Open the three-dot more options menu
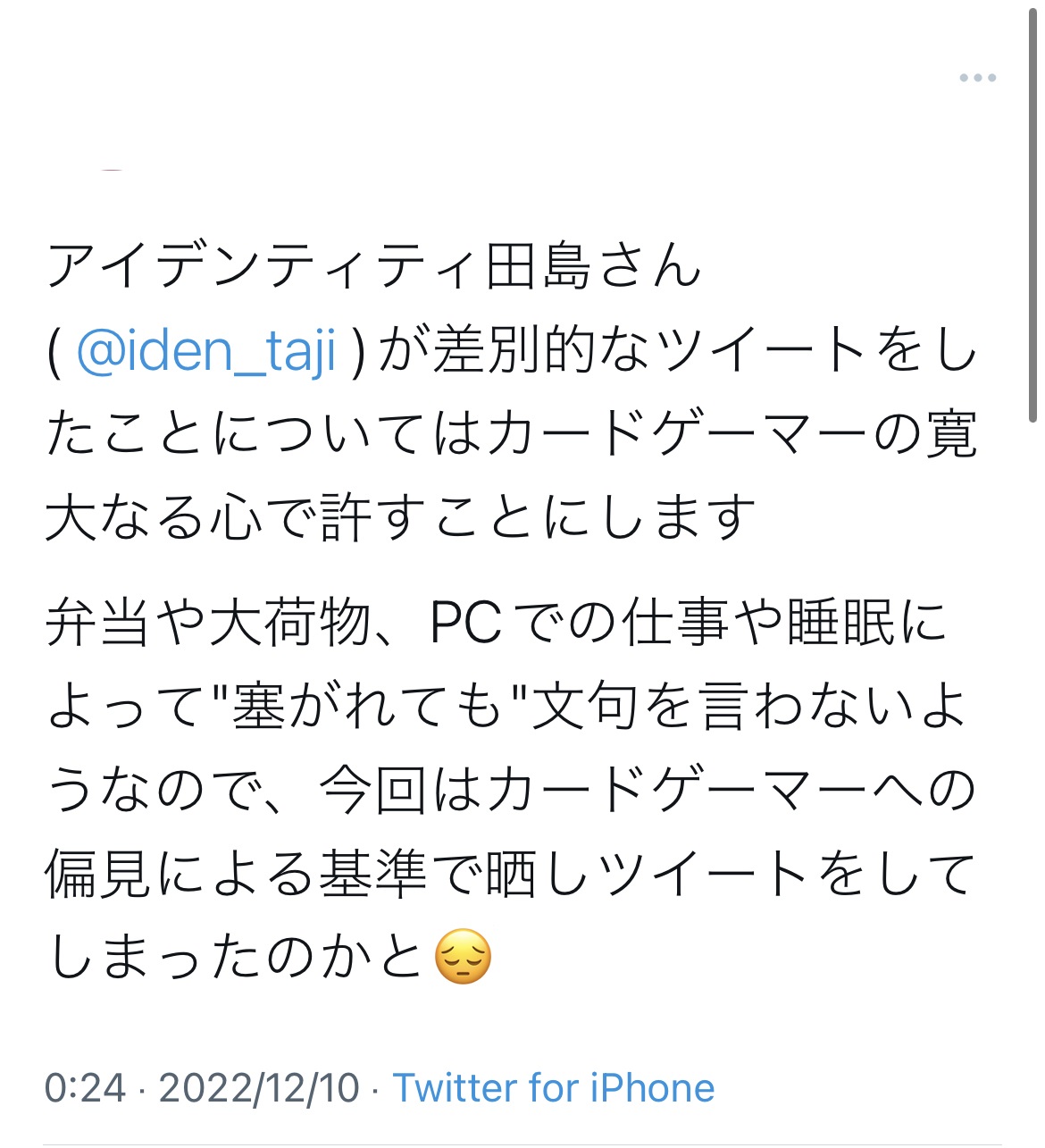Image resolution: width=1045 pixels, height=1148 pixels. pyautogui.click(x=977, y=78)
